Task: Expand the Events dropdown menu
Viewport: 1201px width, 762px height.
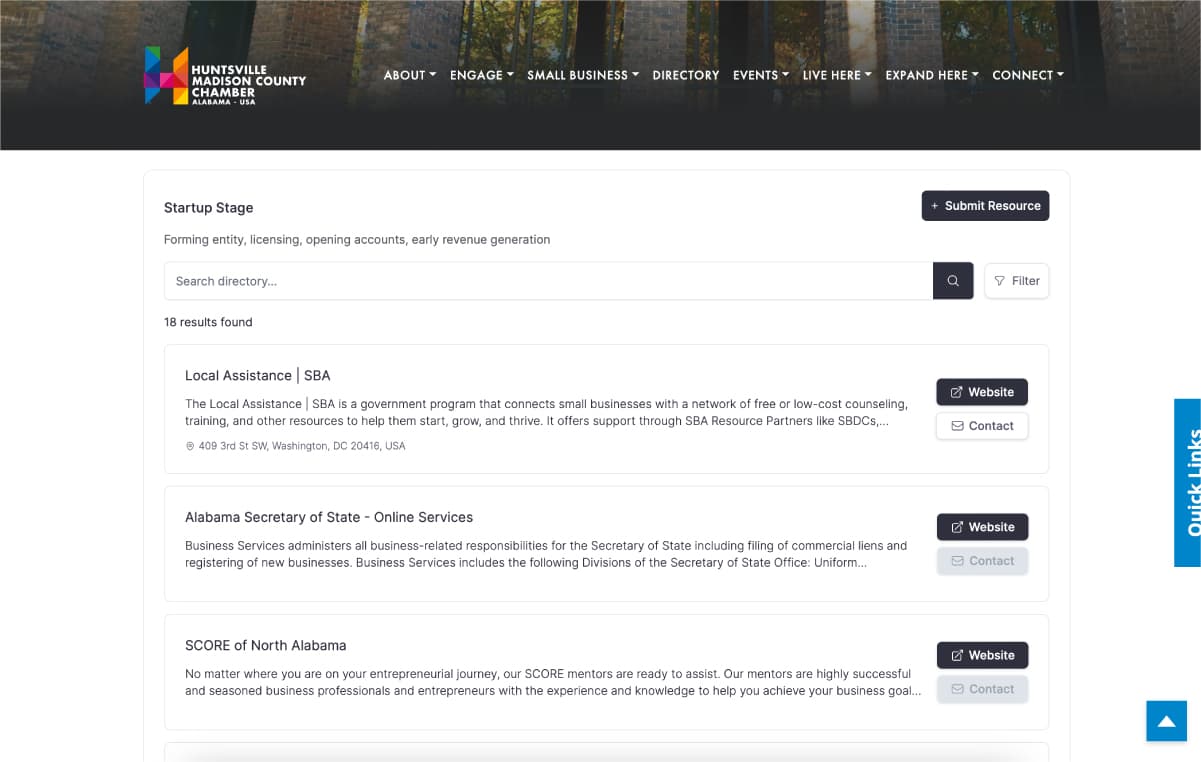Action: pyautogui.click(x=761, y=75)
